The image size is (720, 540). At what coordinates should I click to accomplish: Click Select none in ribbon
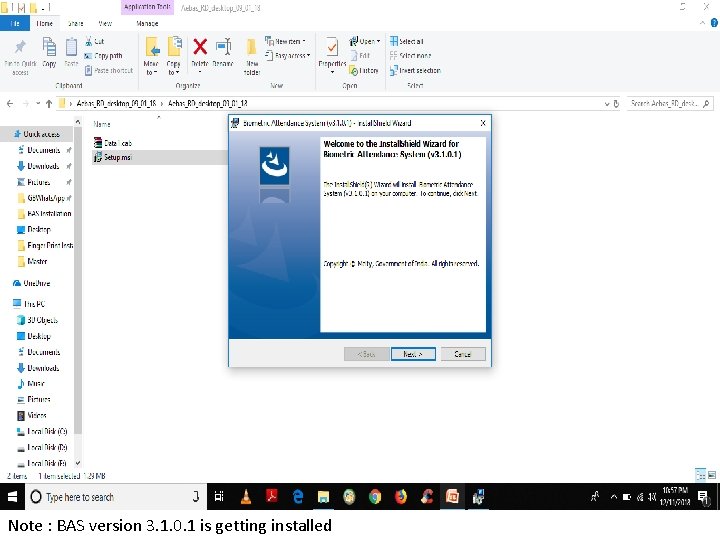pyautogui.click(x=410, y=56)
